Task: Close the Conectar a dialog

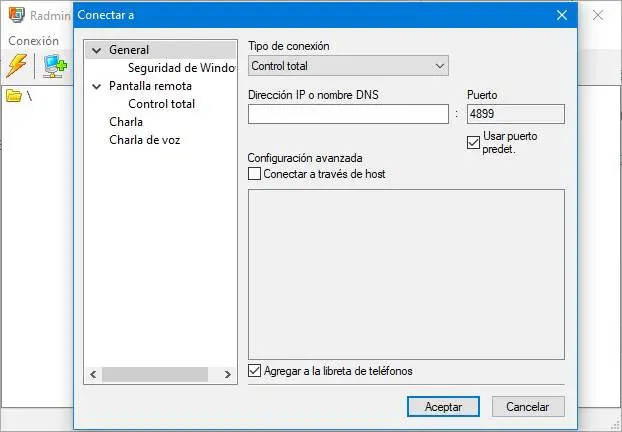Action: [x=562, y=15]
